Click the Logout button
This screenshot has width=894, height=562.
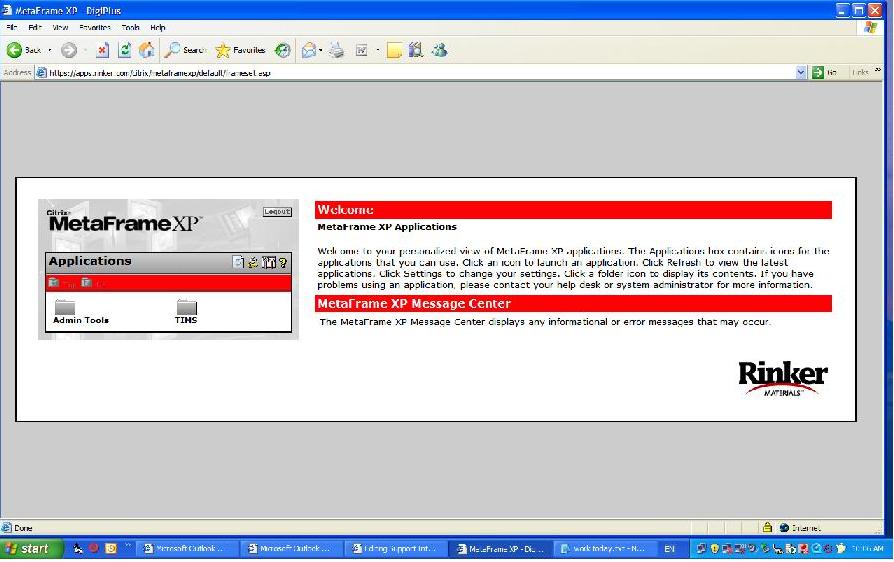tap(276, 211)
